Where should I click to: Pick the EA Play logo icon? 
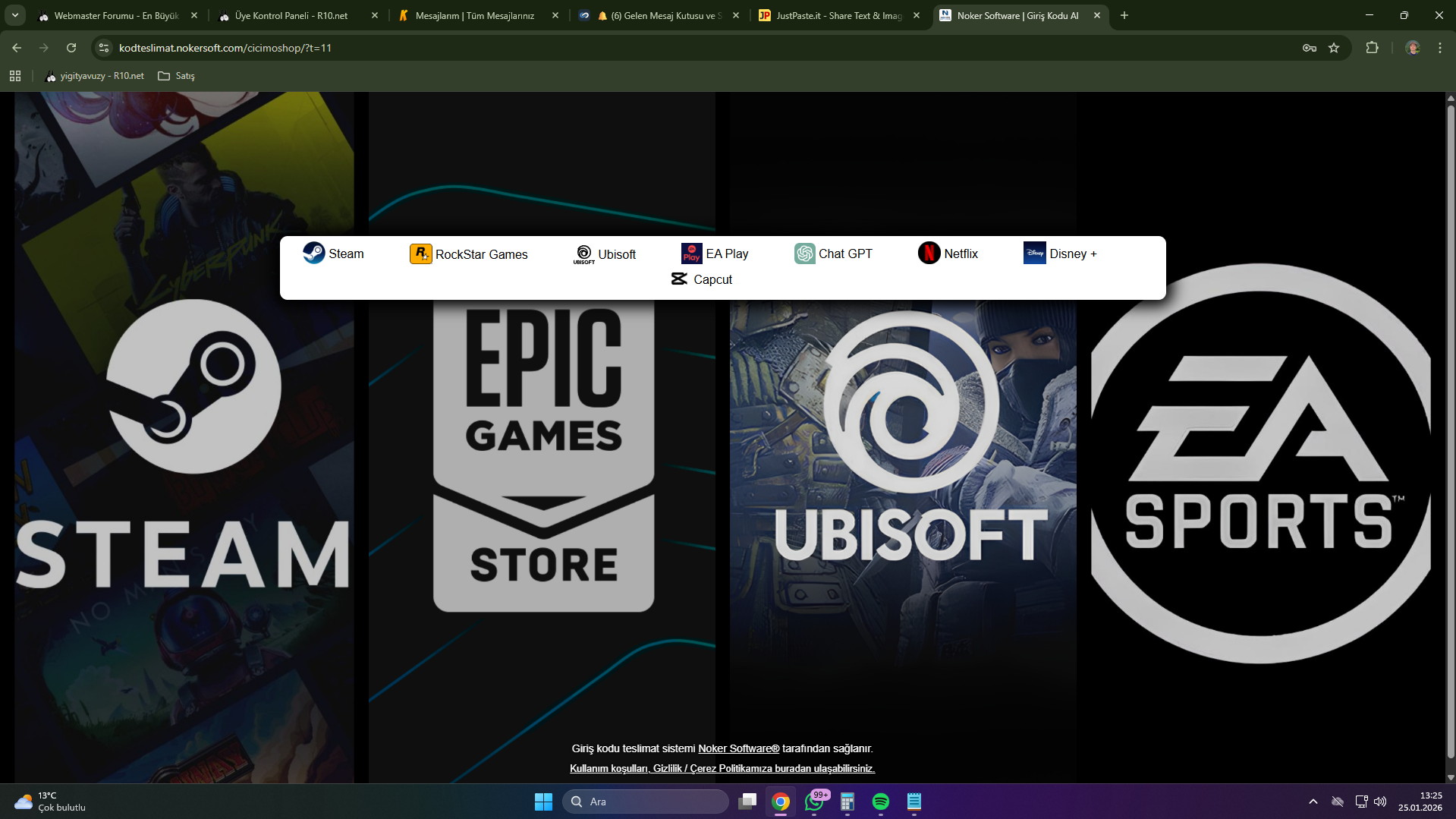691,254
